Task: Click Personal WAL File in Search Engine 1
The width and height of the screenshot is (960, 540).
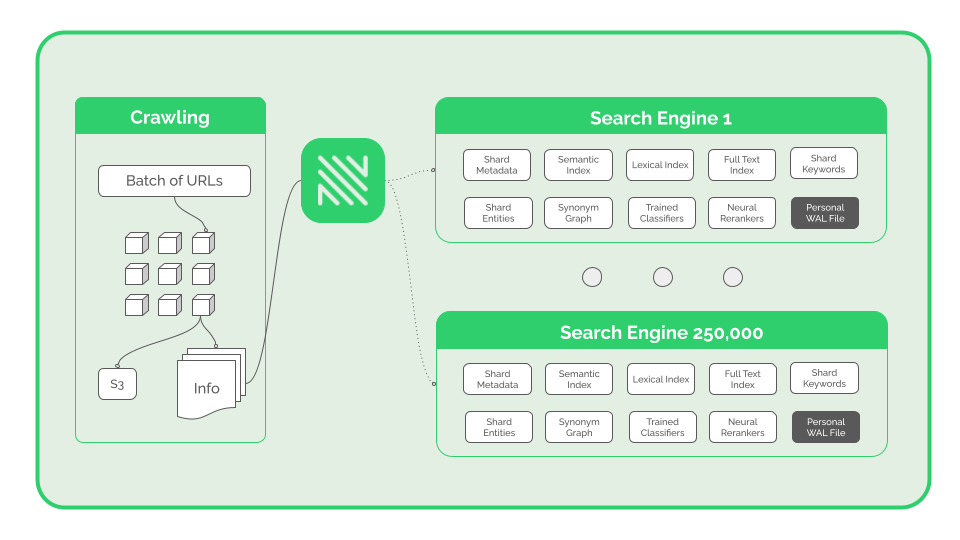Action: (825, 213)
